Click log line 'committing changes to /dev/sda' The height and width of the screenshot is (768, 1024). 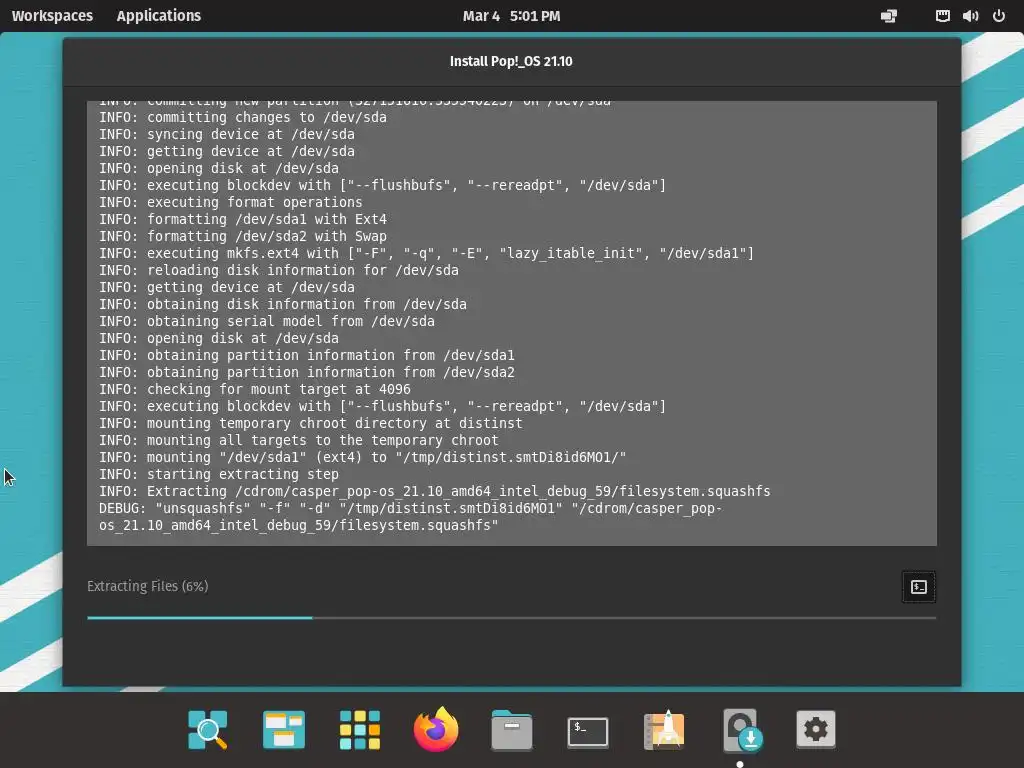pos(243,118)
